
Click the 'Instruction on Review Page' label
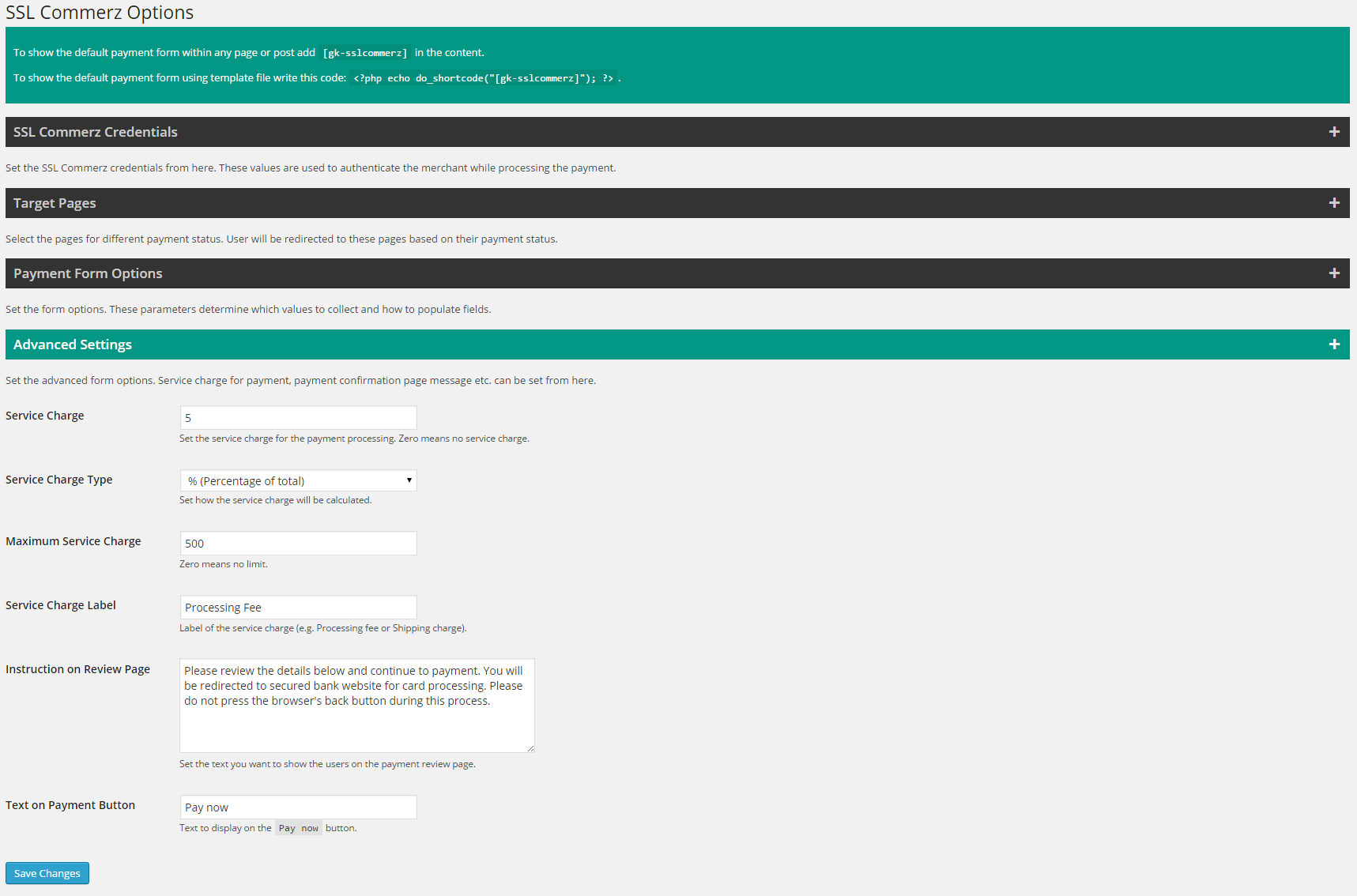[77, 669]
